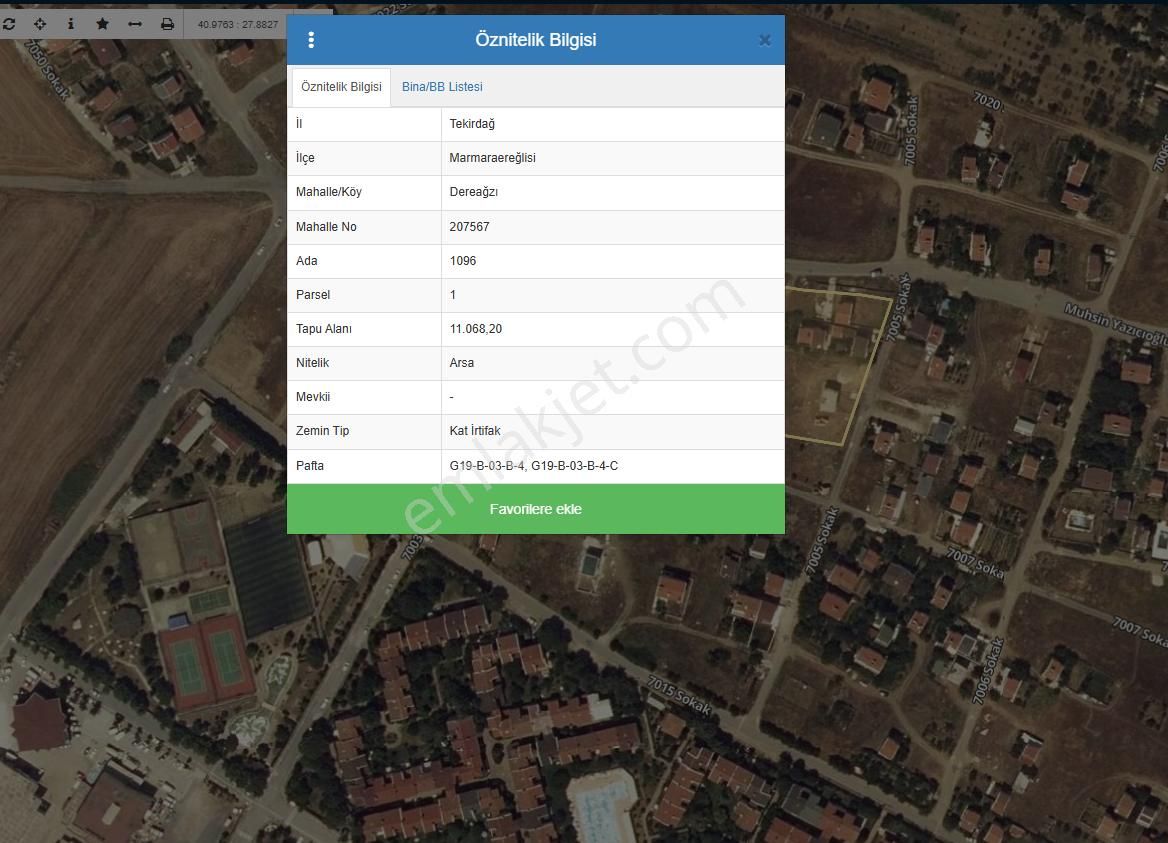The height and width of the screenshot is (843, 1168).
Task: Click the Tapu Alanı label
Action: 324,328
